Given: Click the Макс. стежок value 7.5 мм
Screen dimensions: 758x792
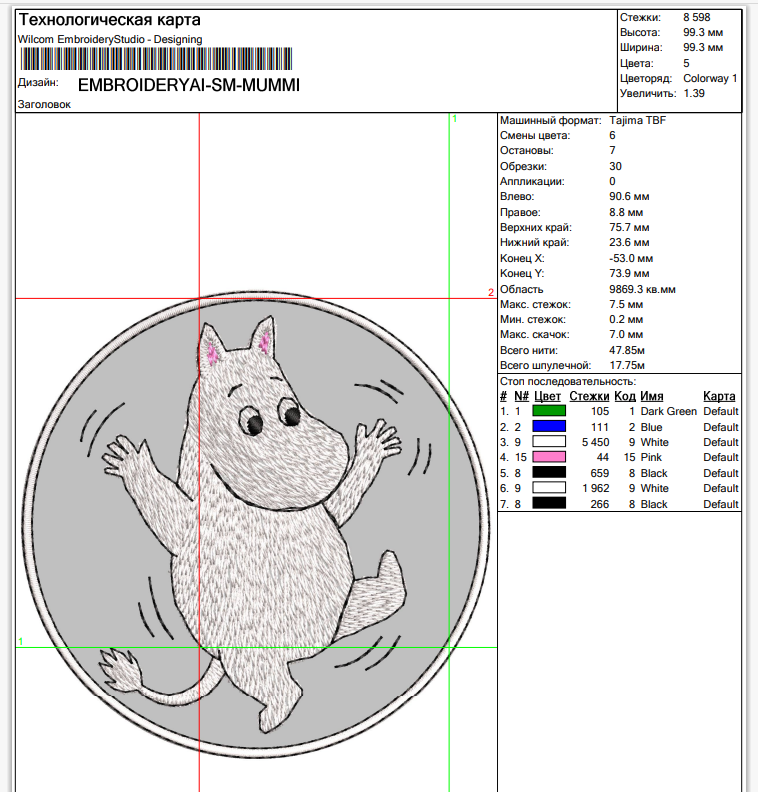Looking at the screenshot, I should 626,305.
